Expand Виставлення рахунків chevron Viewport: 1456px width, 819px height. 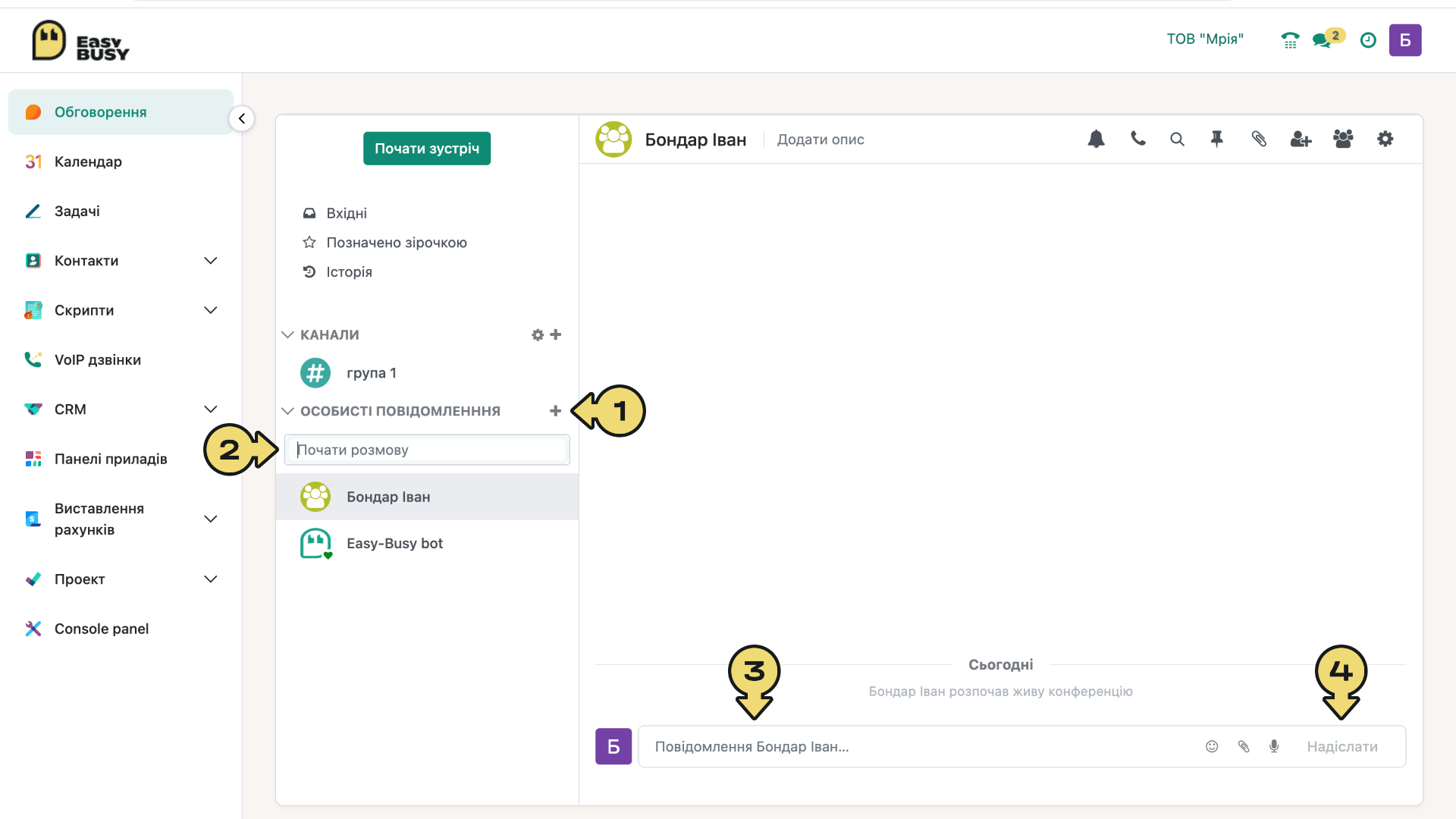[x=211, y=519]
